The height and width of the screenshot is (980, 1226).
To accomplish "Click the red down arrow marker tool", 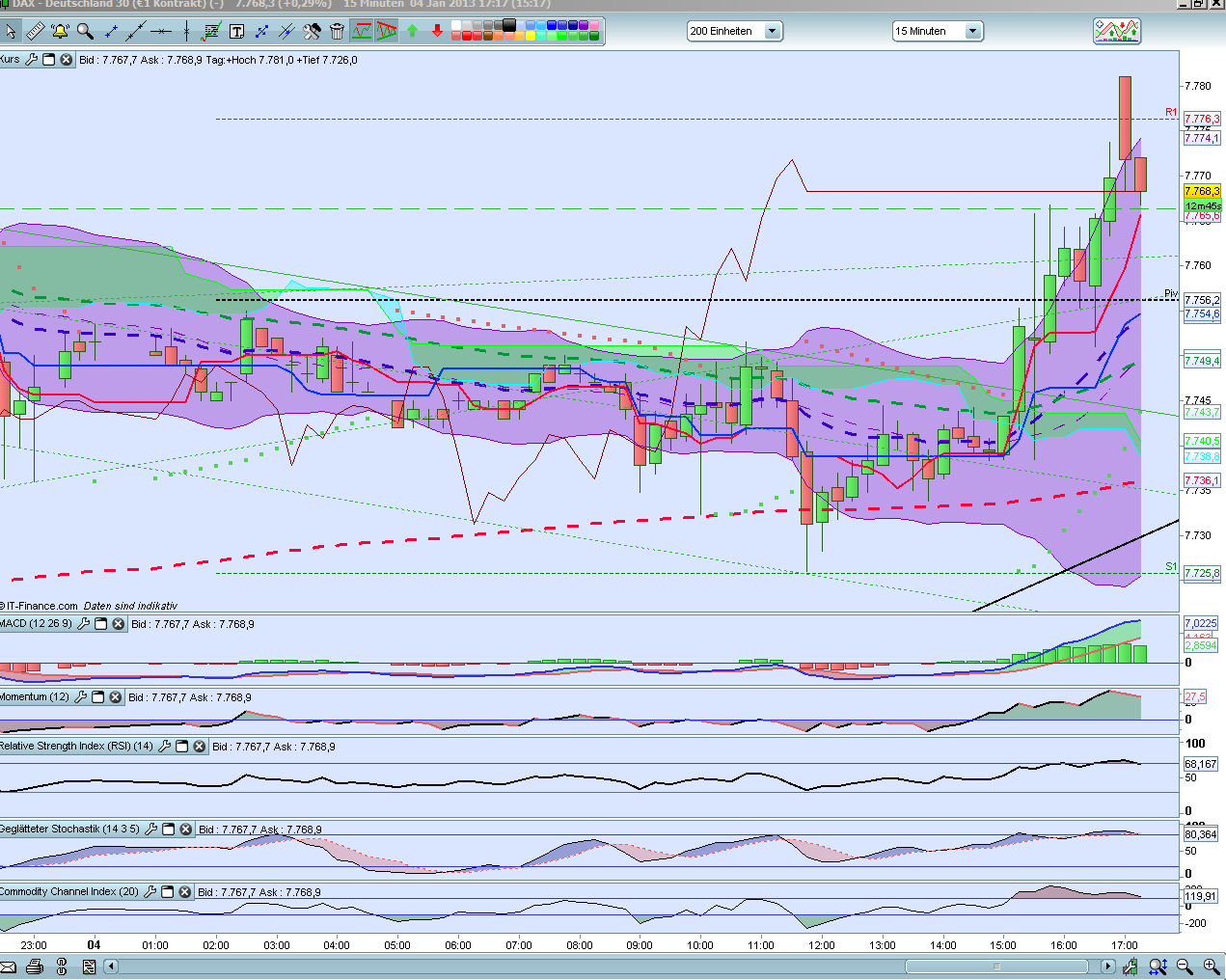I will click(437, 31).
